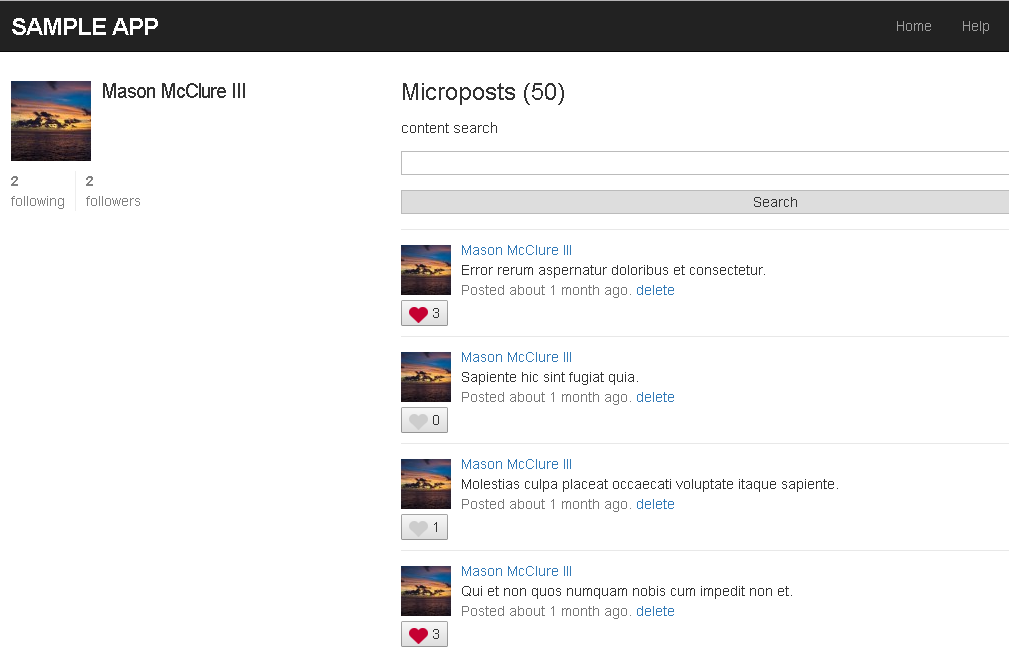Click the 'content search' label
Screen dimensions: 1009x655
(449, 128)
